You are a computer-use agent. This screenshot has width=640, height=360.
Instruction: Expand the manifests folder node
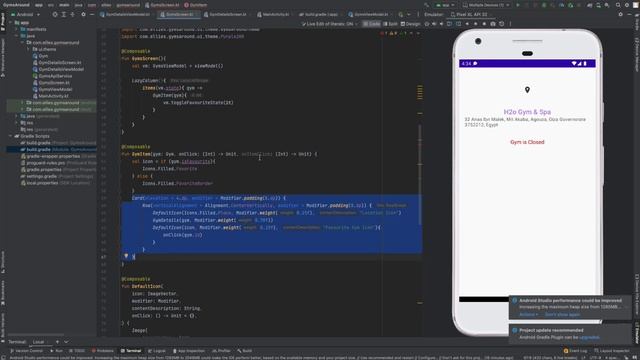pyautogui.click(x=17, y=29)
